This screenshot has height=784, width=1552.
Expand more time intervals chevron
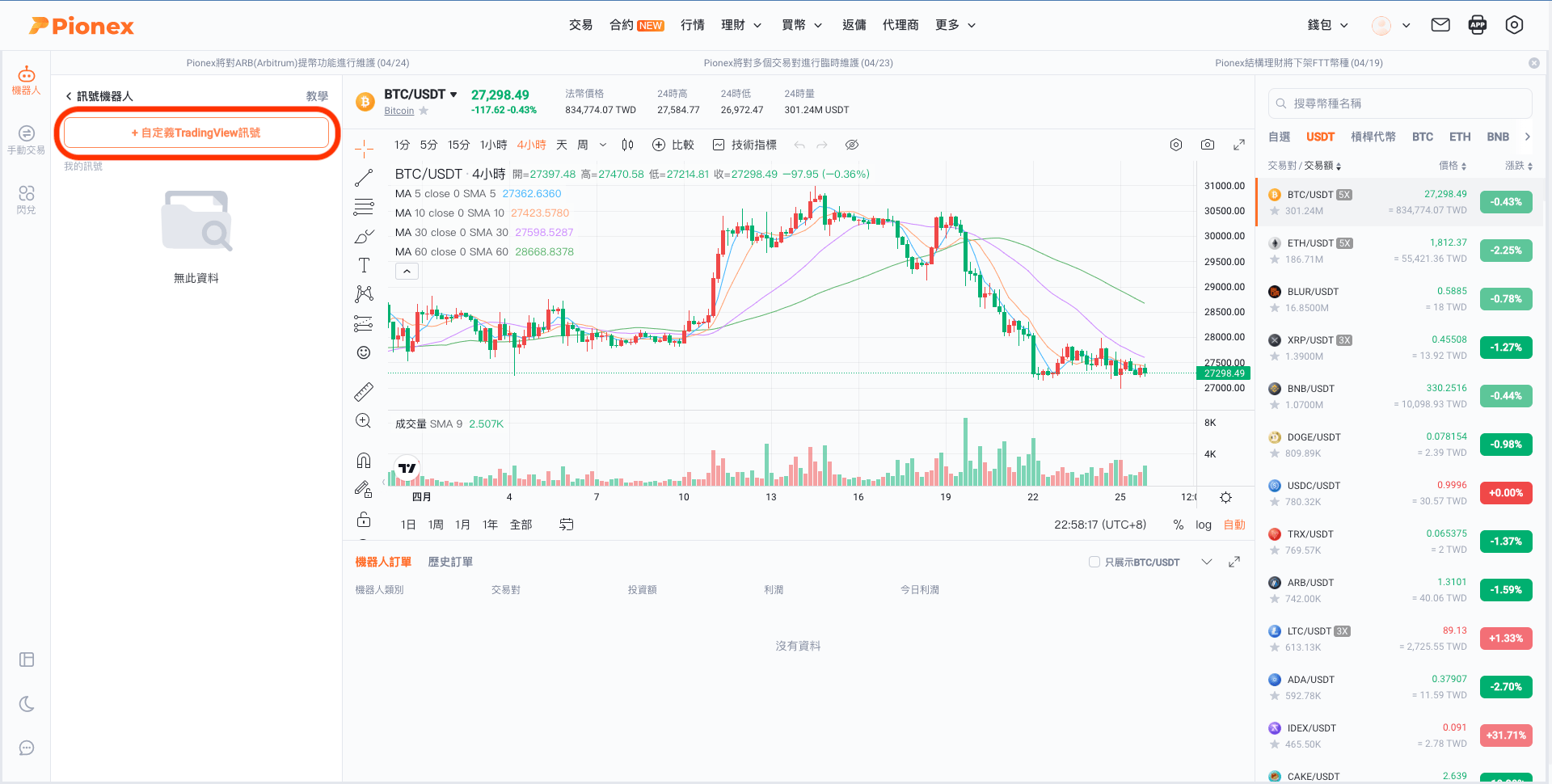[x=602, y=145]
